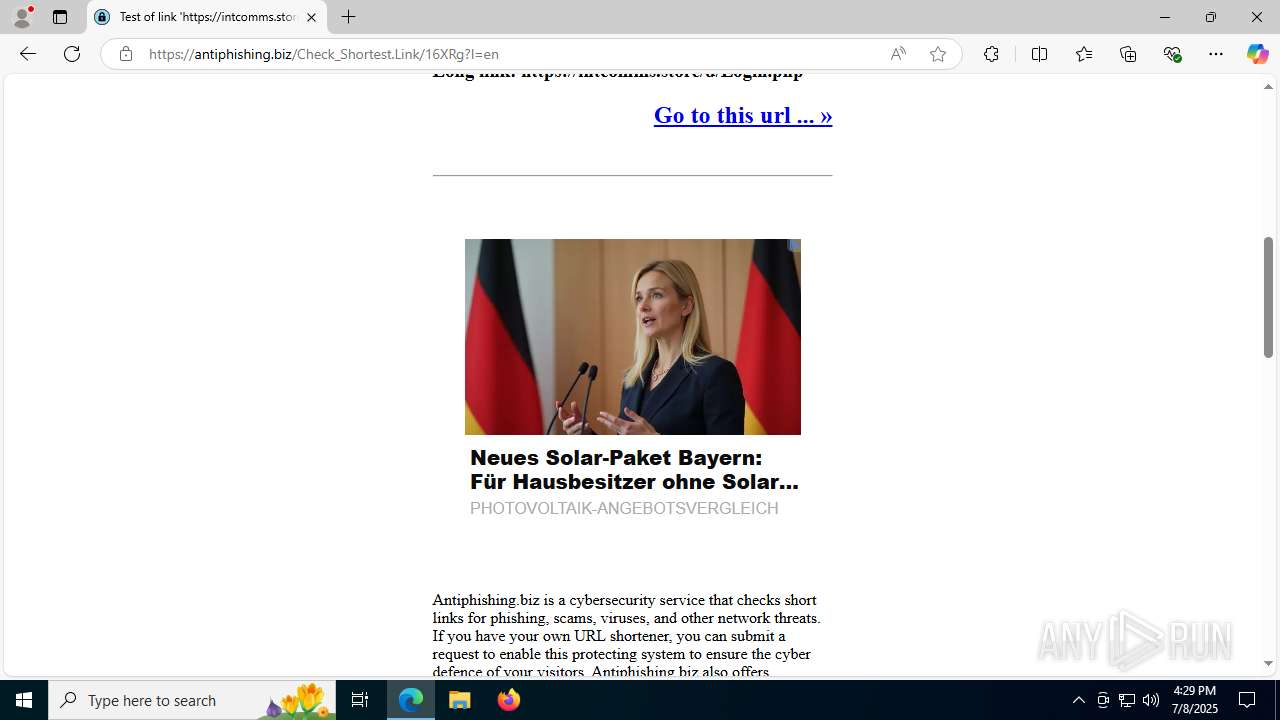The width and height of the screenshot is (1280, 720).
Task: Open Microsoft Edge taskbar icon
Action: (411, 700)
